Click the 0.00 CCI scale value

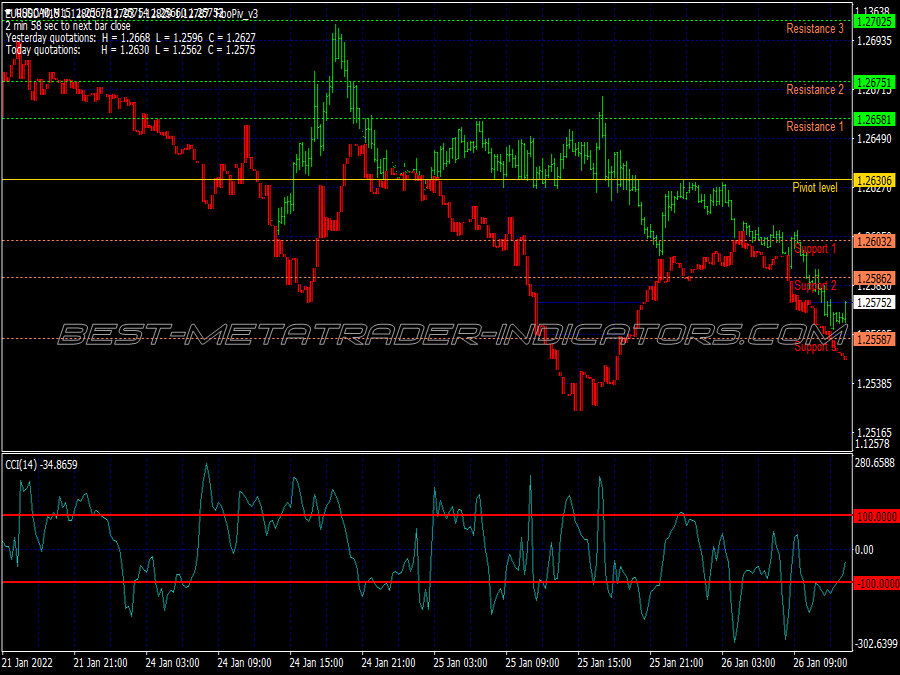(864, 550)
